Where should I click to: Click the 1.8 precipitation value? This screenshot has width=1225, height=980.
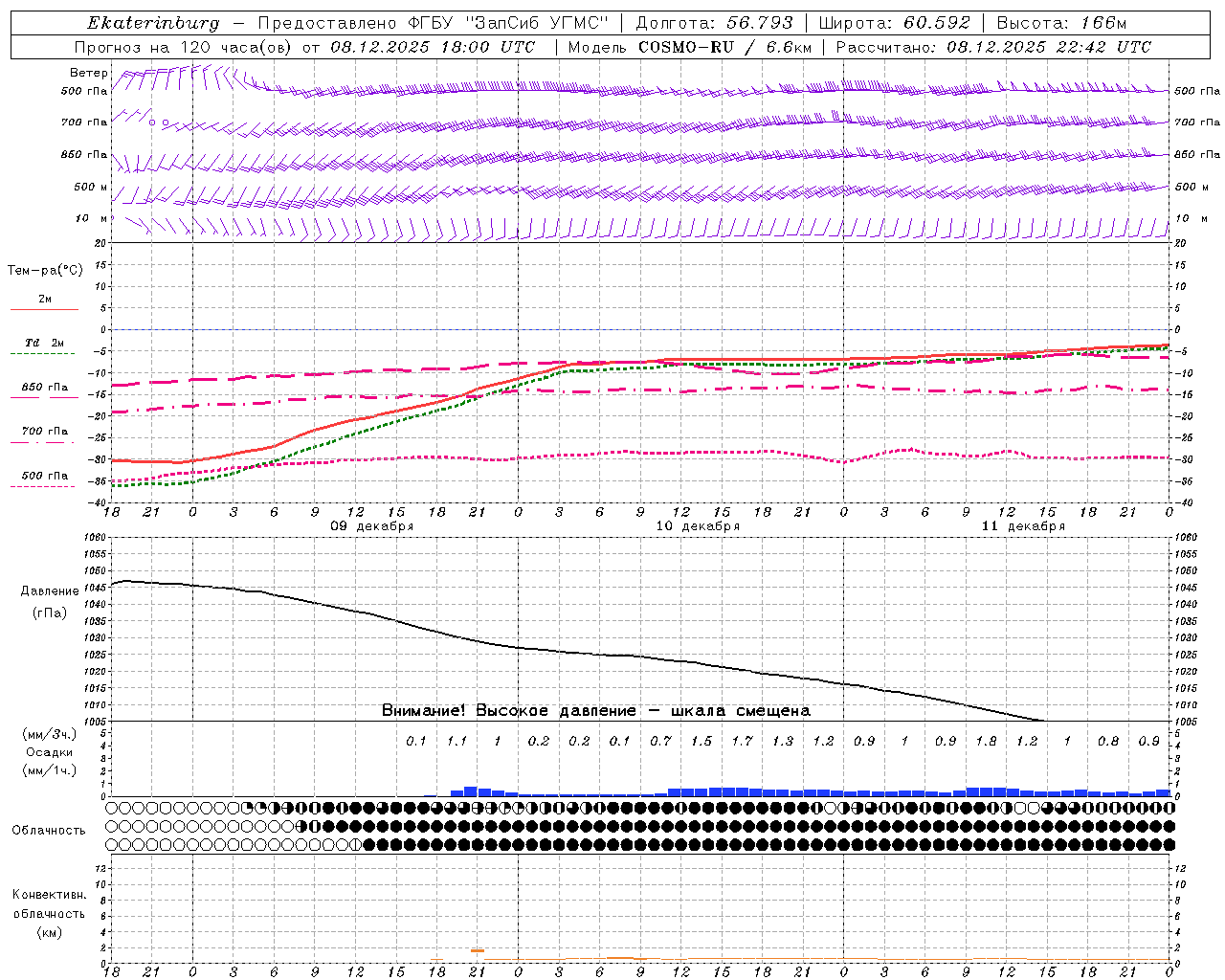coord(986,741)
